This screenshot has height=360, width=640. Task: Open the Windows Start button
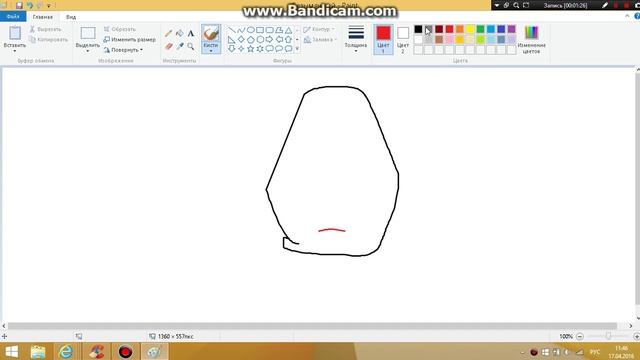[x=12, y=351]
